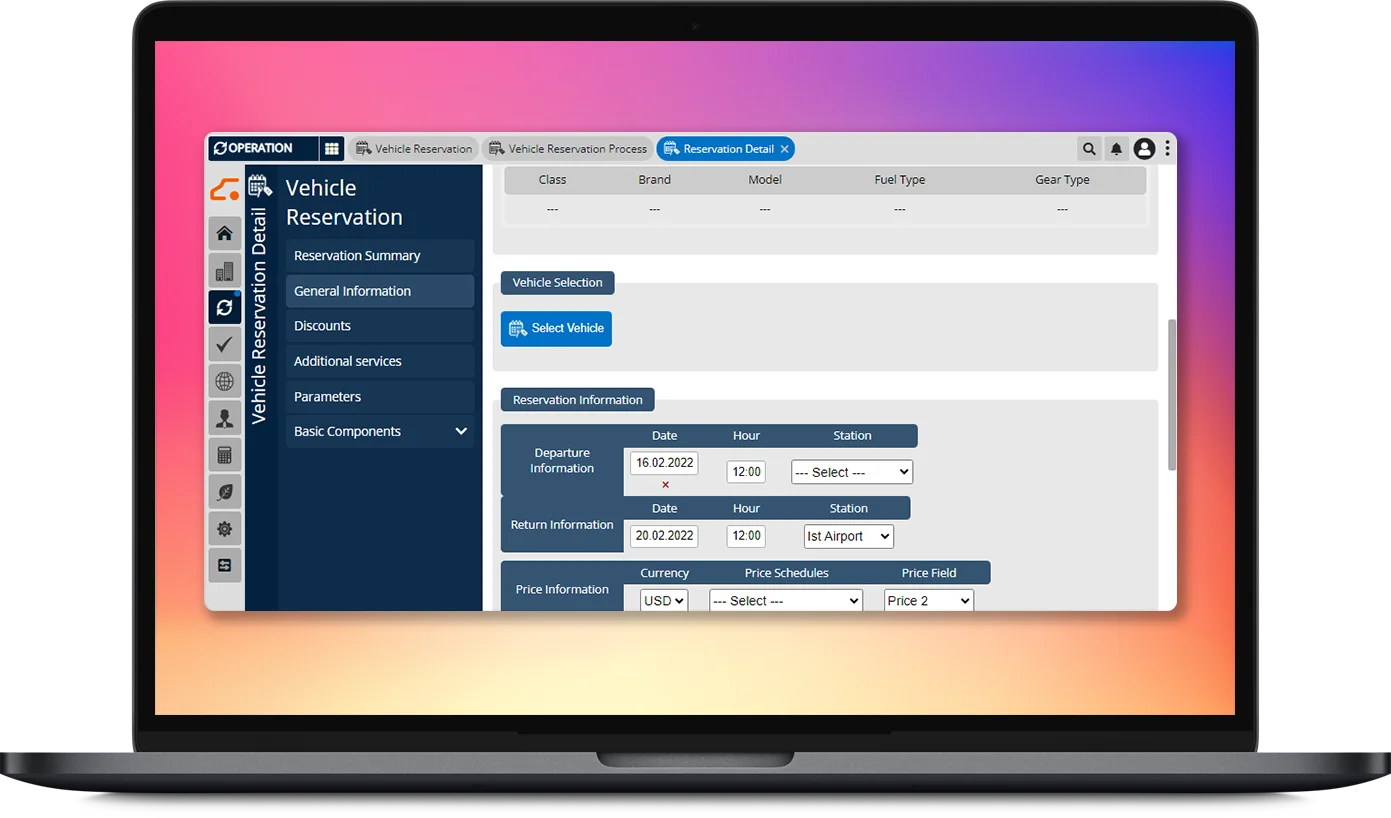Open the departure Station dropdown
This screenshot has height=818, width=1391.
click(851, 472)
